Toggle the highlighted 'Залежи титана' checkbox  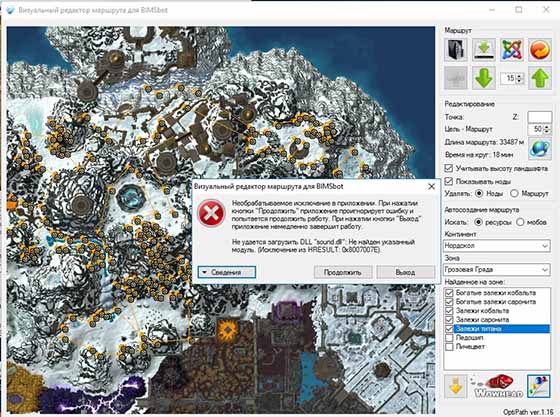click(449, 328)
